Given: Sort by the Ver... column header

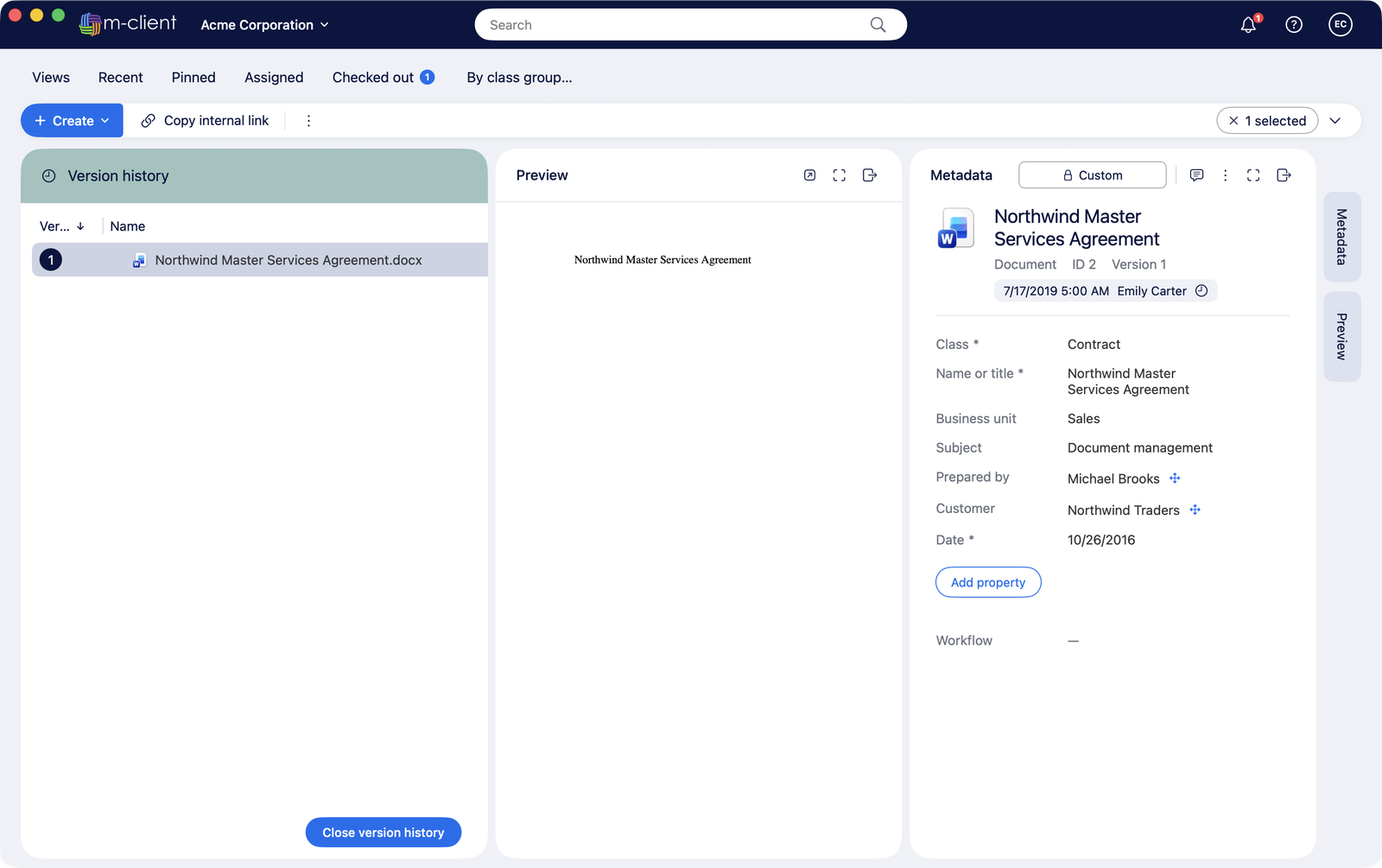Looking at the screenshot, I should (62, 226).
